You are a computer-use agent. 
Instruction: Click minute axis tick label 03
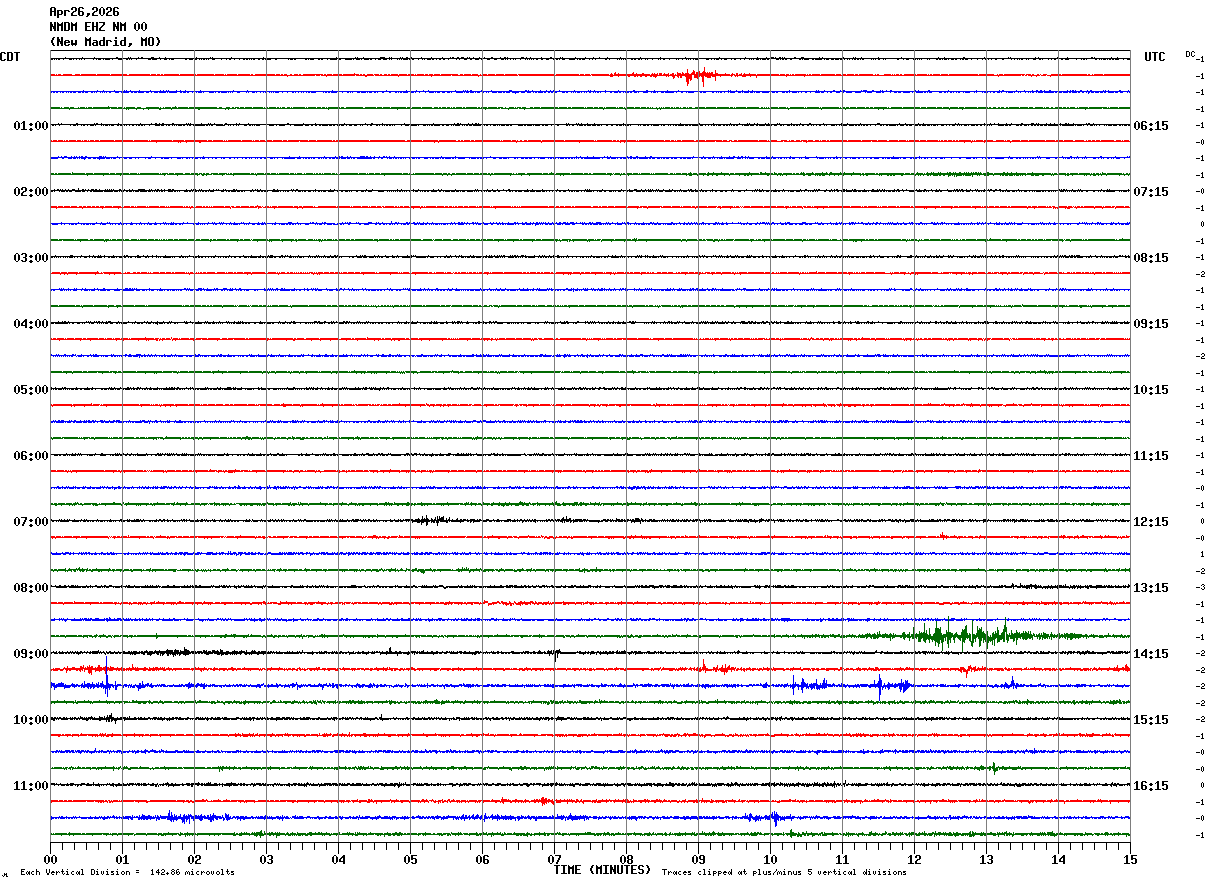[266, 859]
